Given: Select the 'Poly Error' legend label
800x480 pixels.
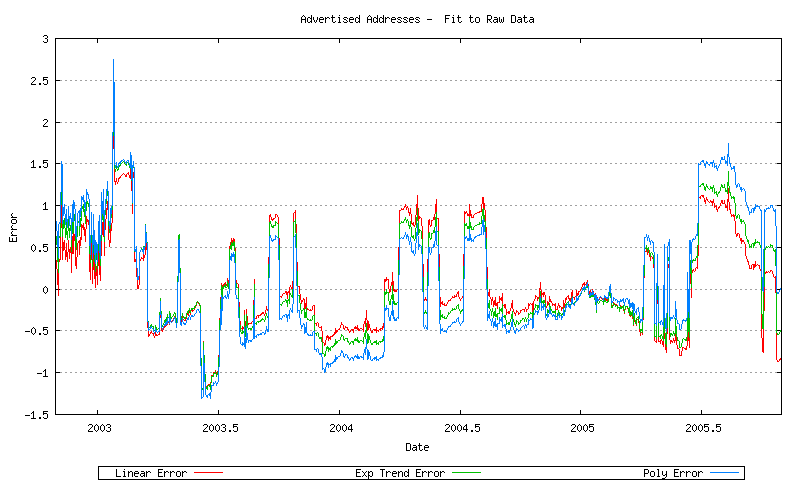Looking at the screenshot, I should point(672,473).
